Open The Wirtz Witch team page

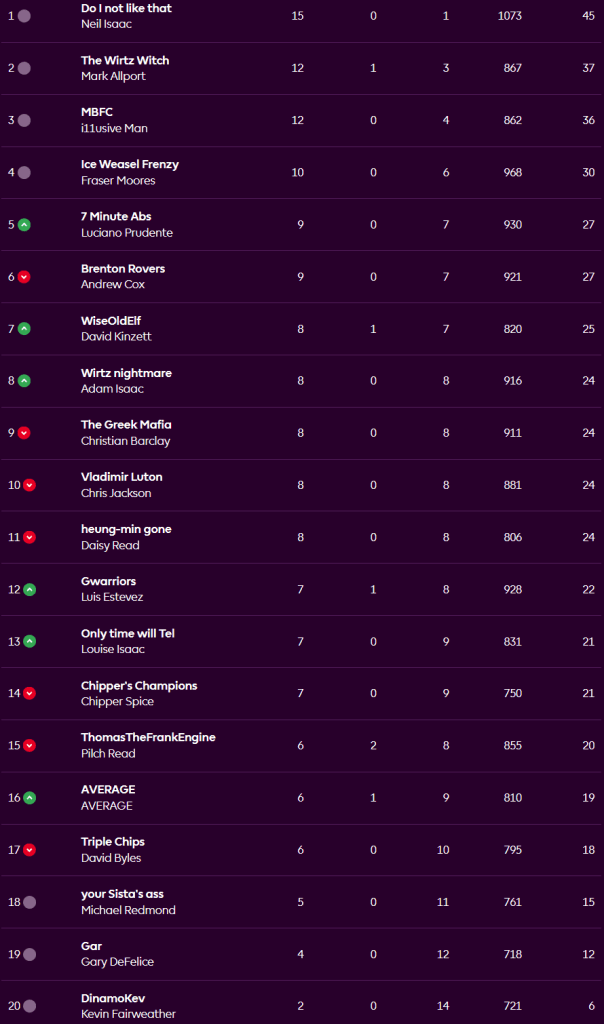pos(125,60)
